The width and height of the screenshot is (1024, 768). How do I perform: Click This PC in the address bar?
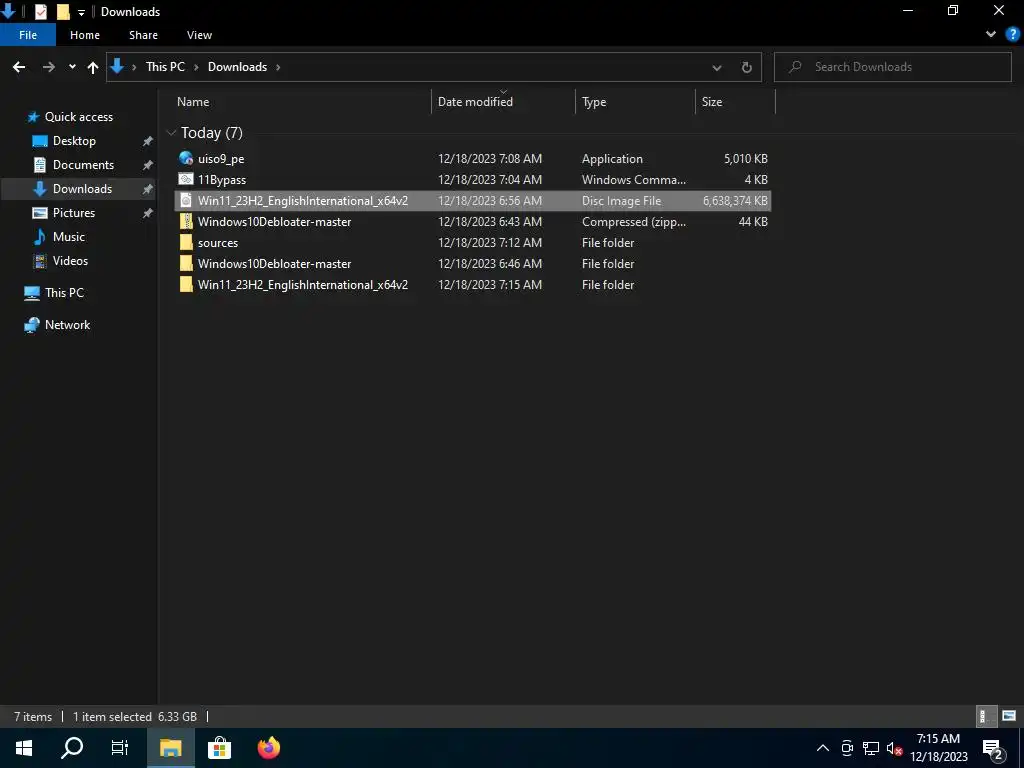point(165,67)
